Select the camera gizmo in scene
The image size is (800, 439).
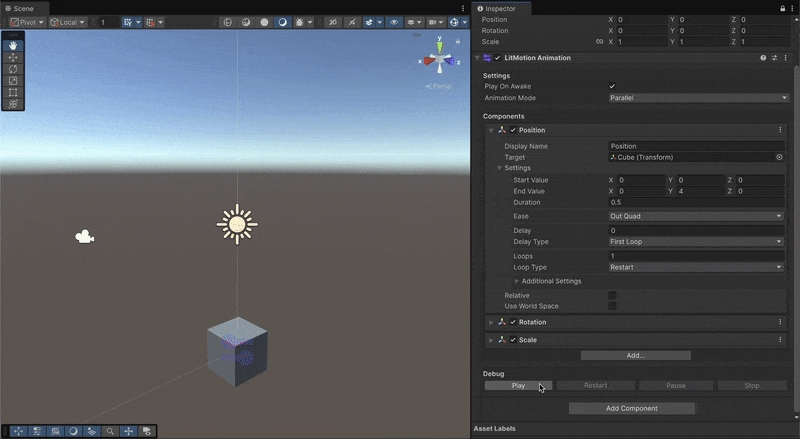[x=85, y=236]
